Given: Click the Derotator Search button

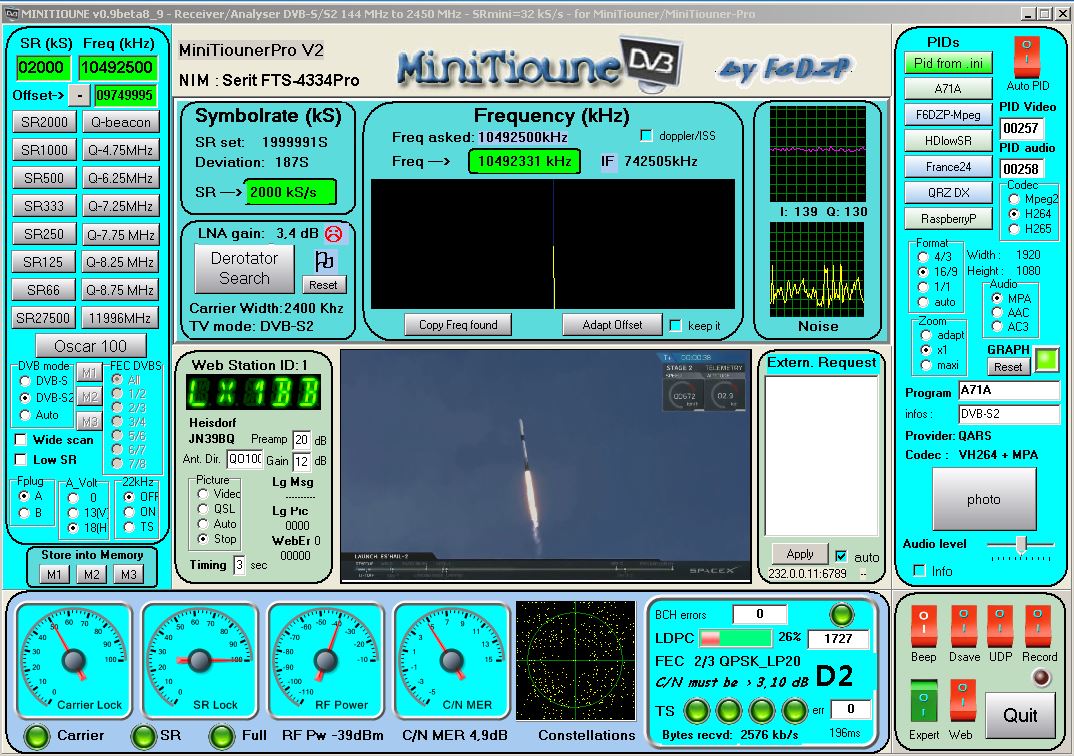Looking at the screenshot, I should pos(245,268).
